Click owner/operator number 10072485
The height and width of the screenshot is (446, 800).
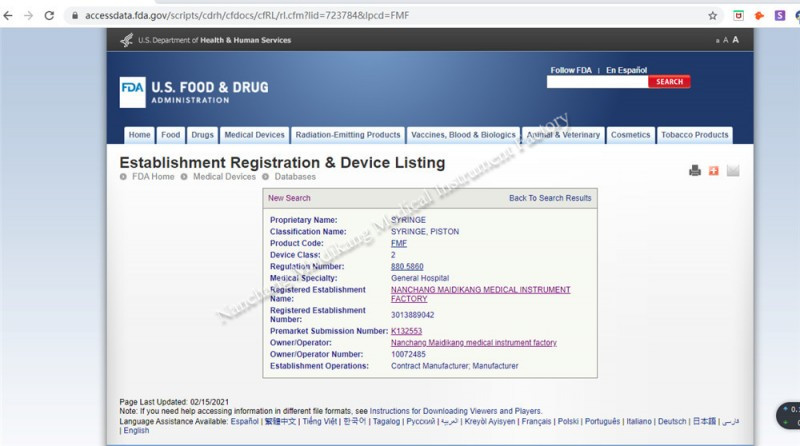408,354
